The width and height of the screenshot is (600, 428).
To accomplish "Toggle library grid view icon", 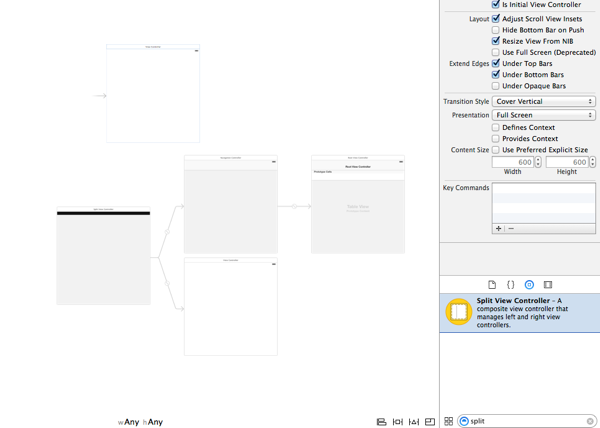I will (448, 422).
